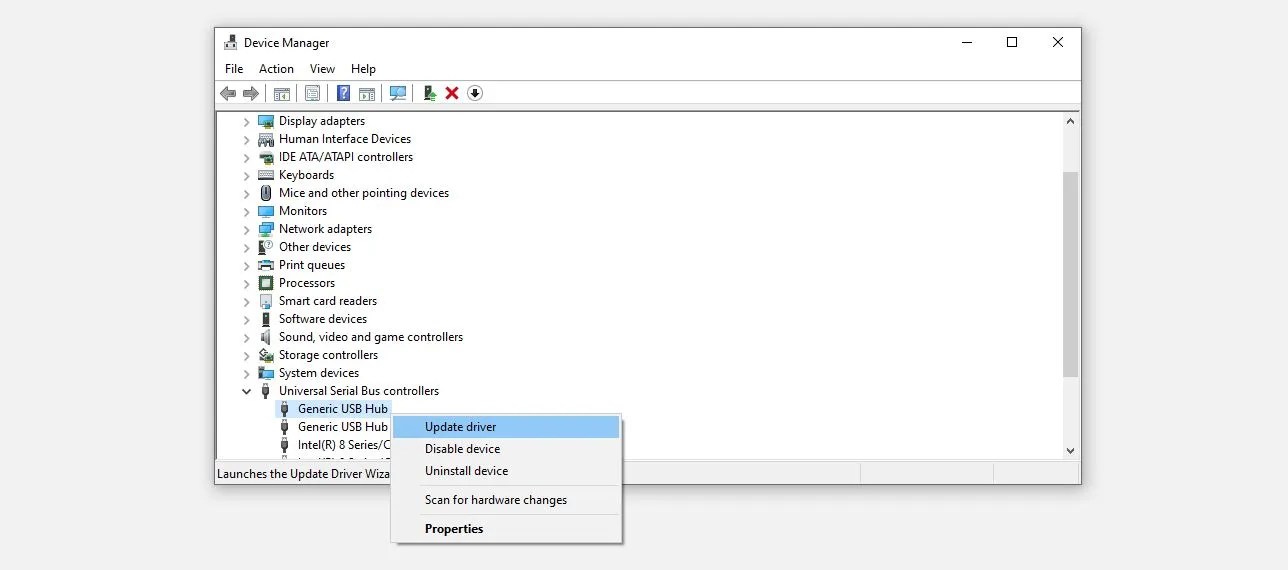Expand the Software devices node
This screenshot has width=1288, height=570.
(247, 319)
